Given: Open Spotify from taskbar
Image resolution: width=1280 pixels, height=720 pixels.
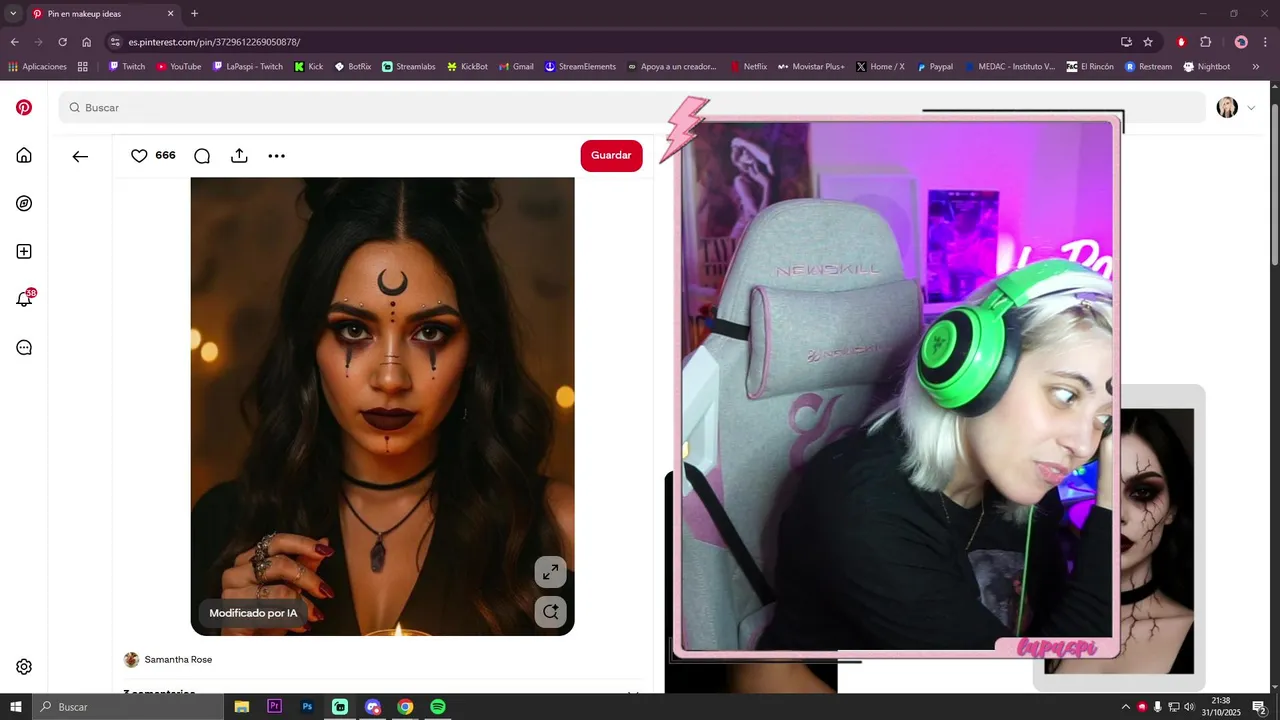Looking at the screenshot, I should tap(438, 707).
